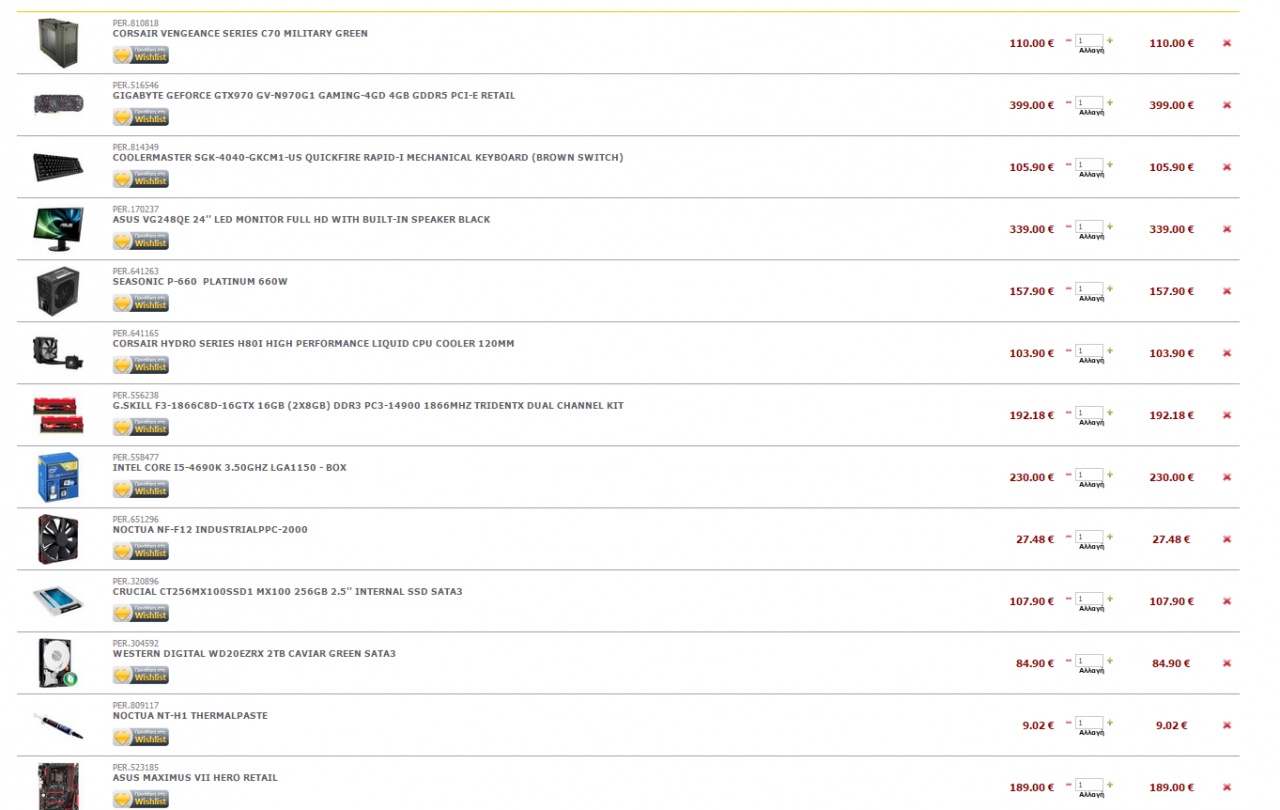
Task: Open the Noctua NT-H1 Thermalpaste link
Action: pos(190,716)
